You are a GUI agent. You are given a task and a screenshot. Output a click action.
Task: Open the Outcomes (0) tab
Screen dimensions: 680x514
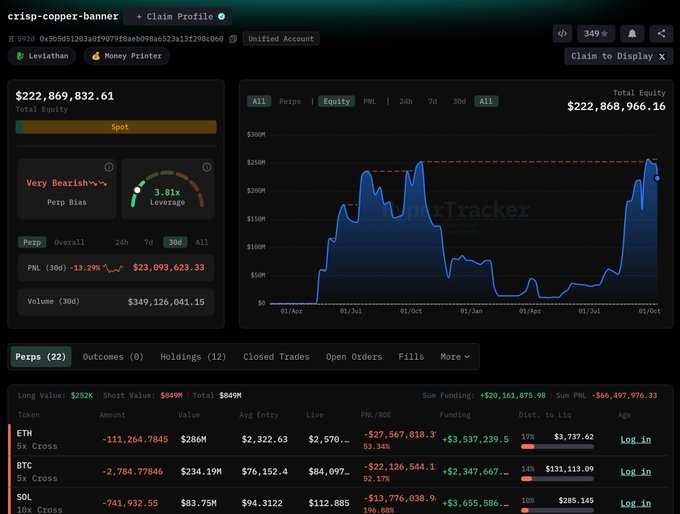pos(113,357)
